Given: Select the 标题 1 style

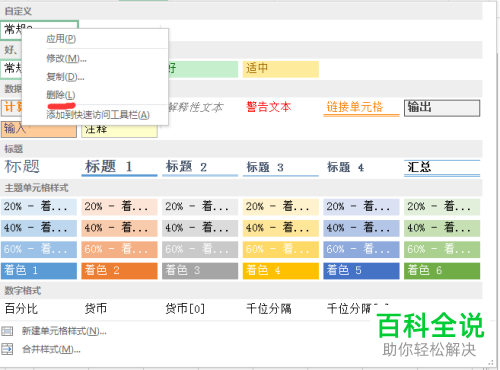Looking at the screenshot, I should point(119,167).
